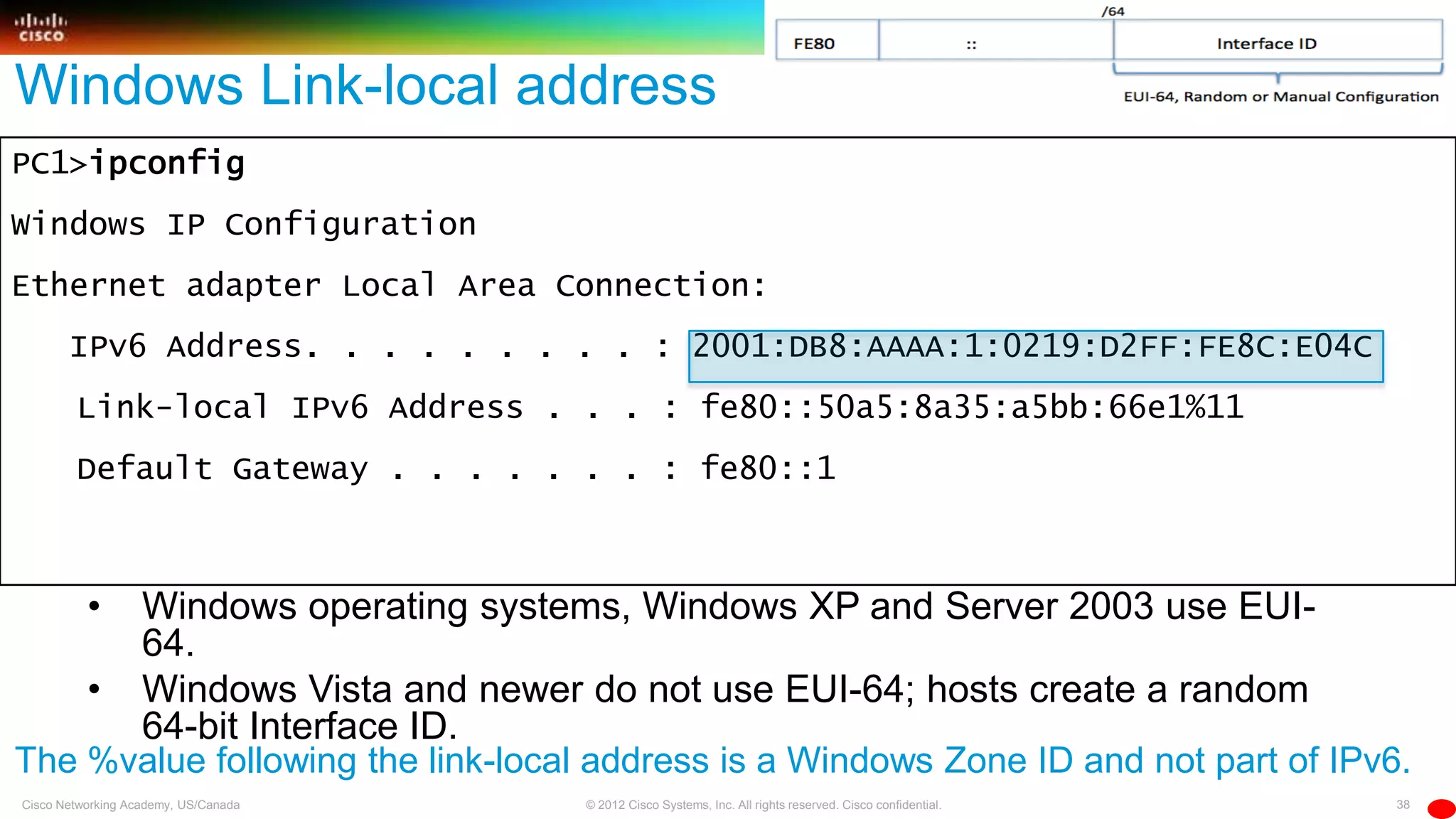Click the highlighted address 2001:DB8:AAAA:1:0219:D2FF:FE8C:E04C
The width and height of the screenshot is (1456, 819).
[x=1036, y=356]
